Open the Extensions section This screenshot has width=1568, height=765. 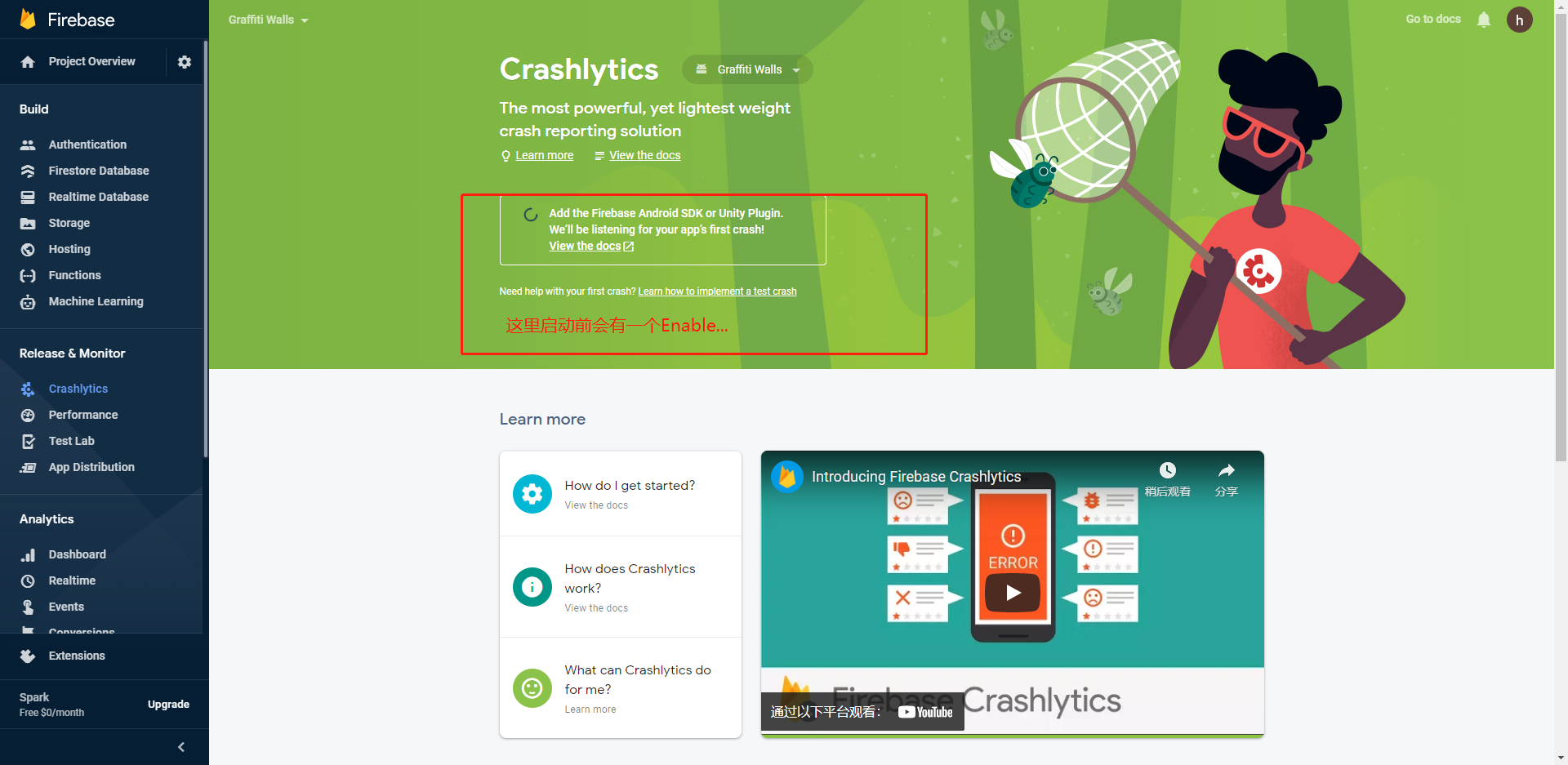[x=77, y=656]
